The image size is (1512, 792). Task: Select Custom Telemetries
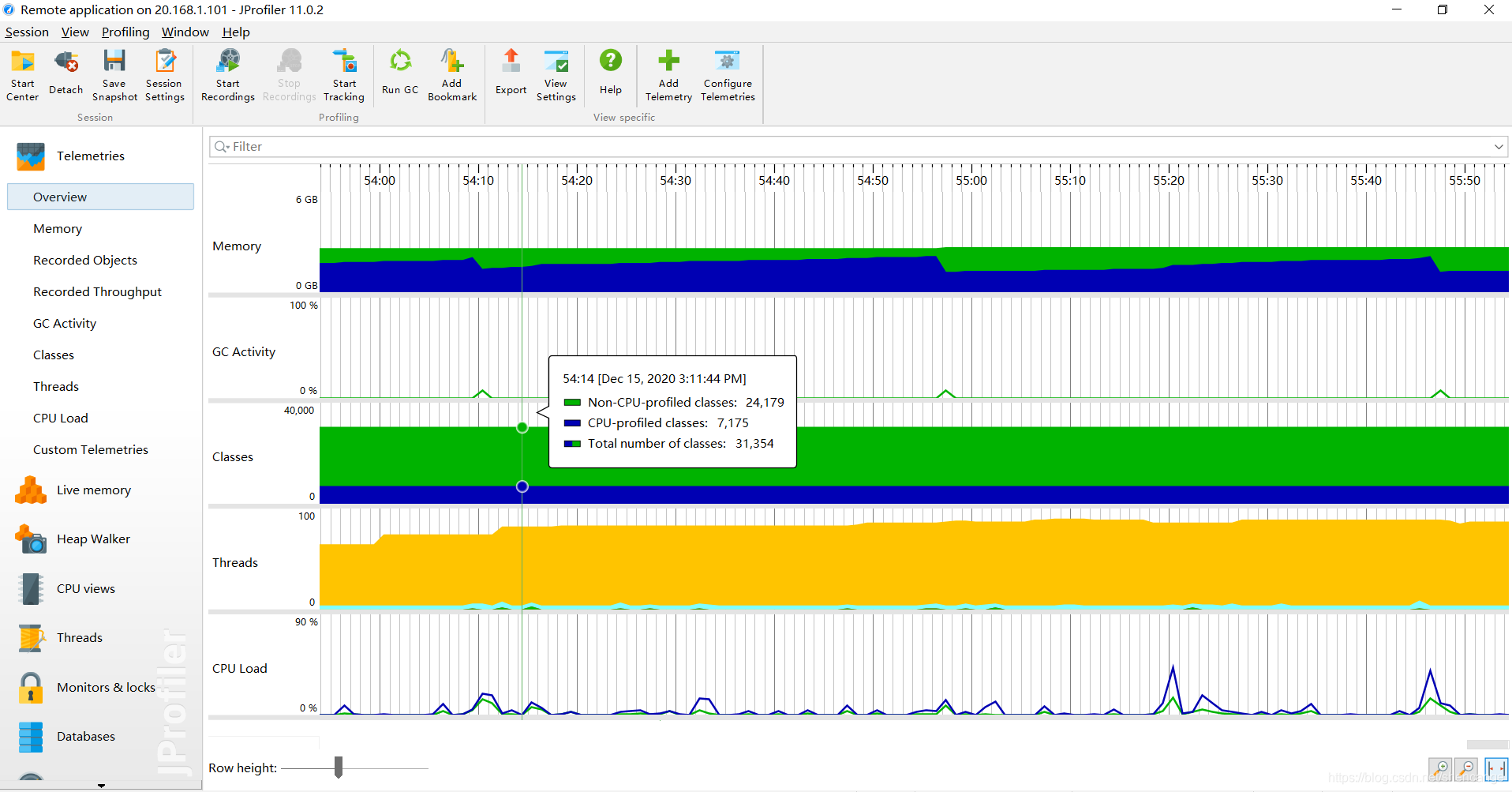(x=91, y=450)
